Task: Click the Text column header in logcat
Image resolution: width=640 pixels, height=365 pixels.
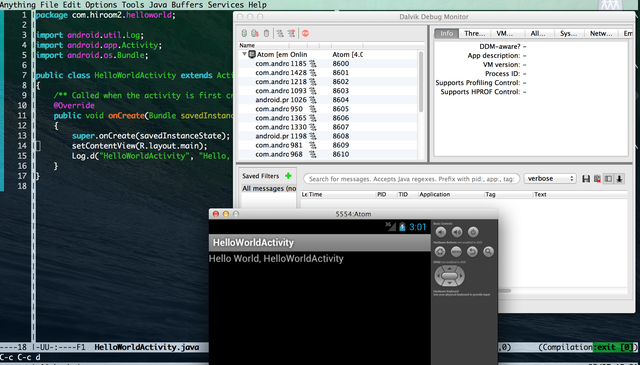Action: click(580, 194)
